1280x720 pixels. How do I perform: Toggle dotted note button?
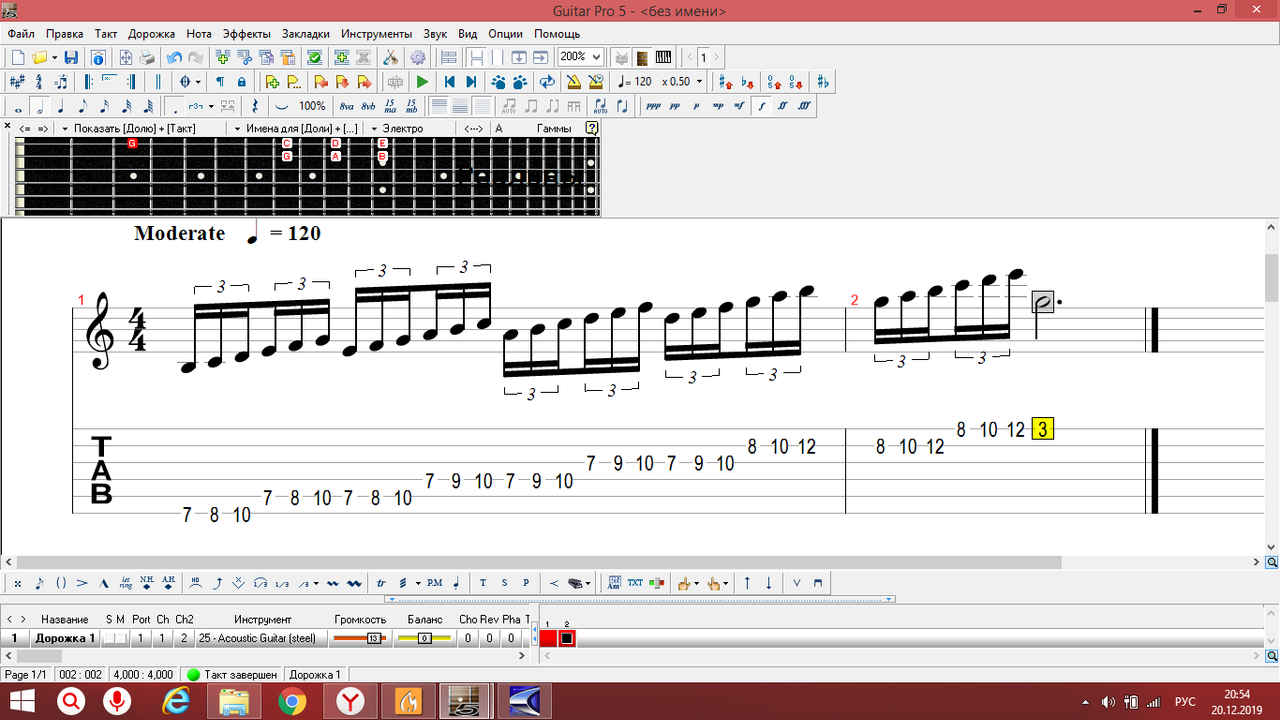(174, 106)
